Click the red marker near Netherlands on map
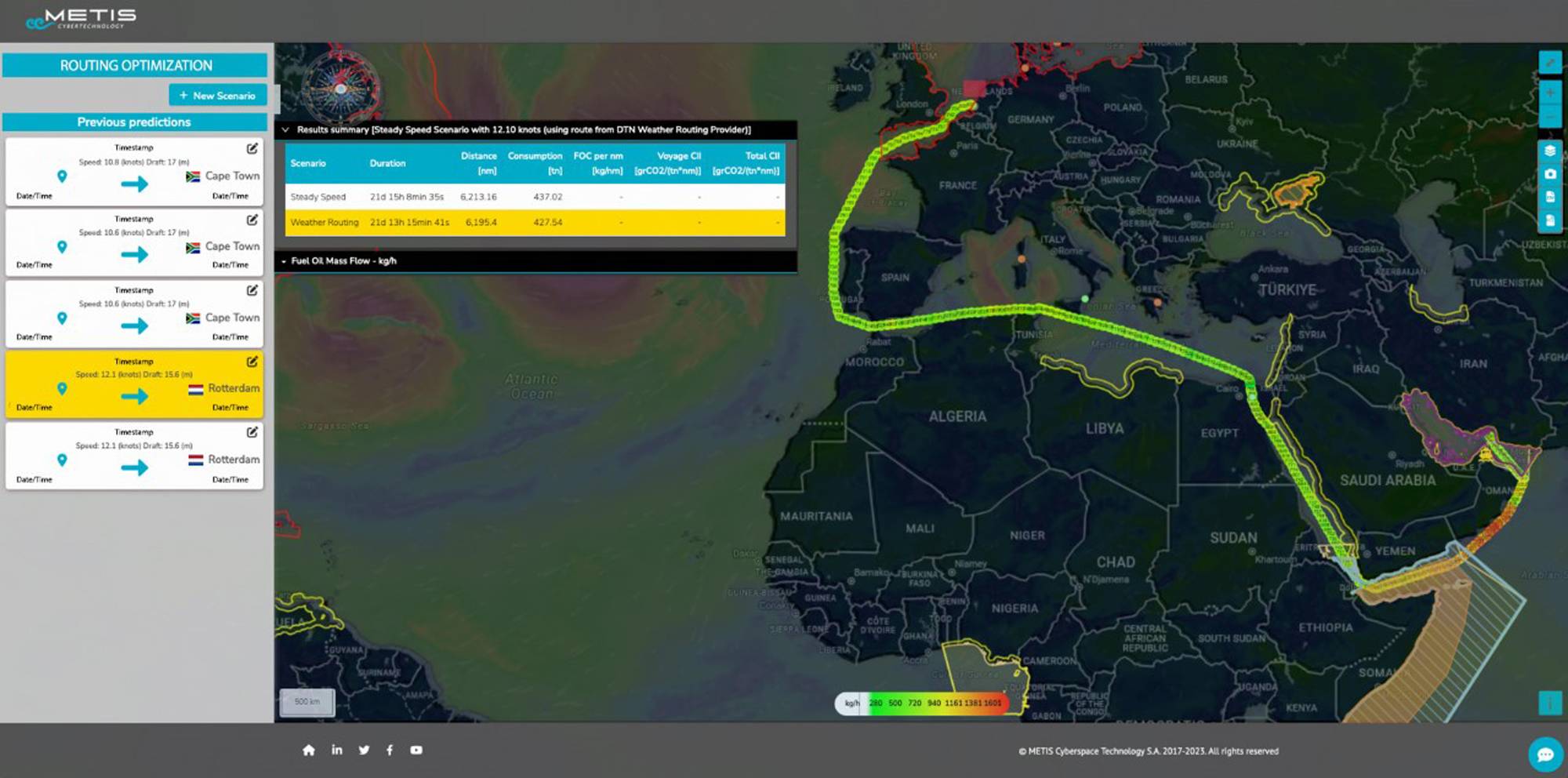Viewport: 1568px width, 778px height. [x=975, y=89]
